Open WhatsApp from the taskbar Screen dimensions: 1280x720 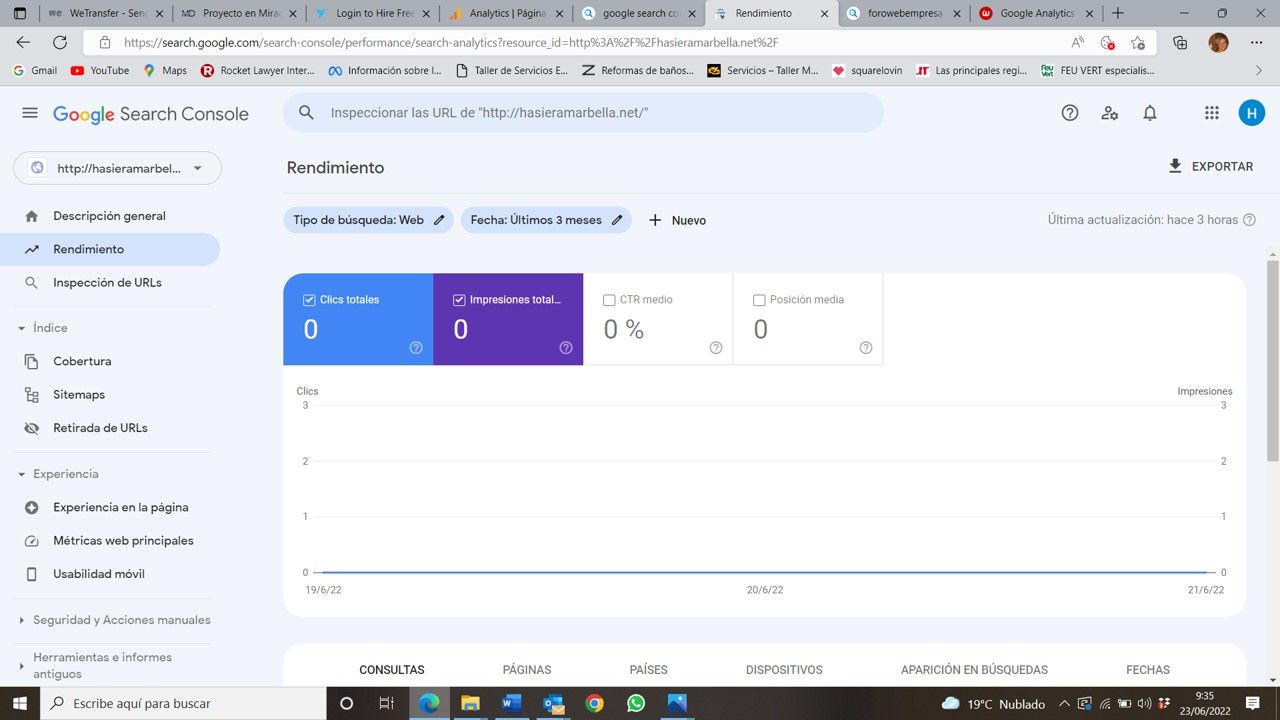[636, 703]
